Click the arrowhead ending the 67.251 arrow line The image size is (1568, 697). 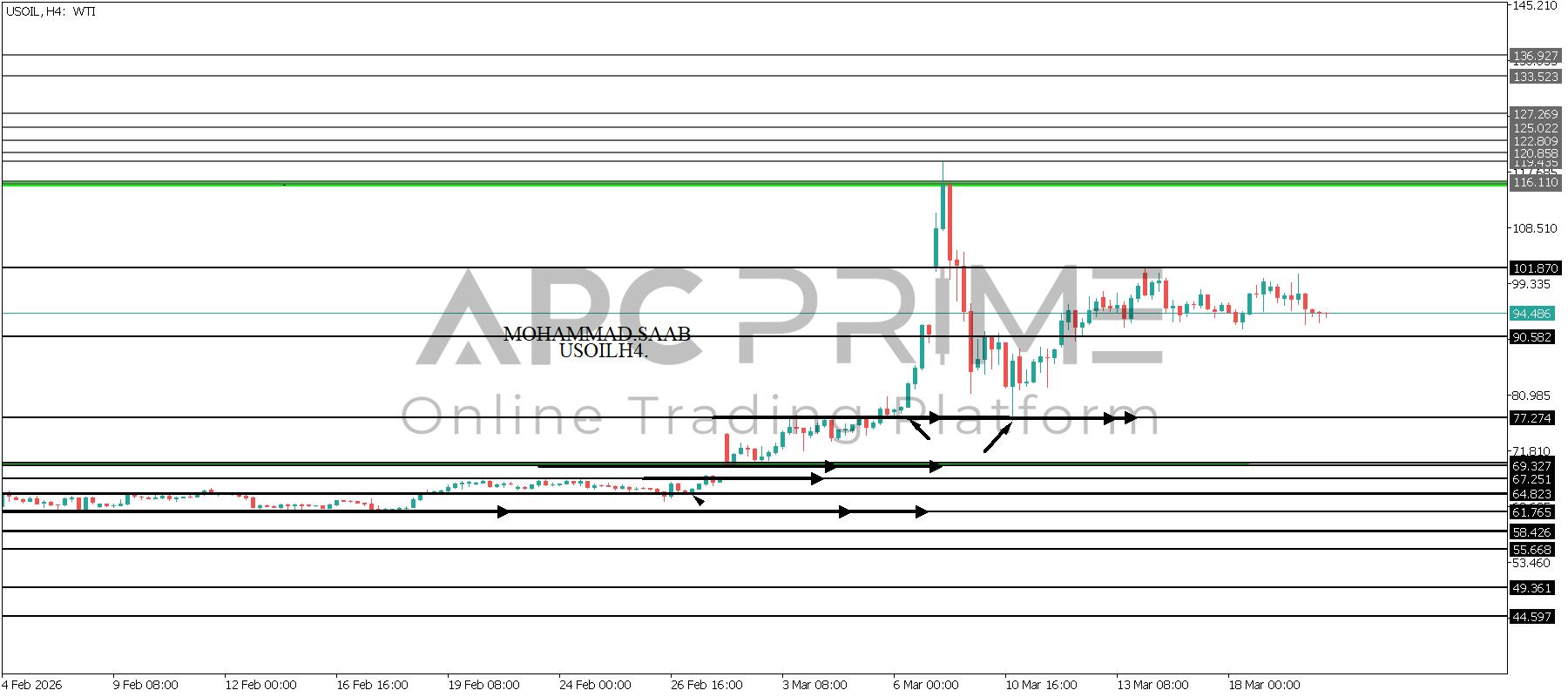click(x=816, y=478)
